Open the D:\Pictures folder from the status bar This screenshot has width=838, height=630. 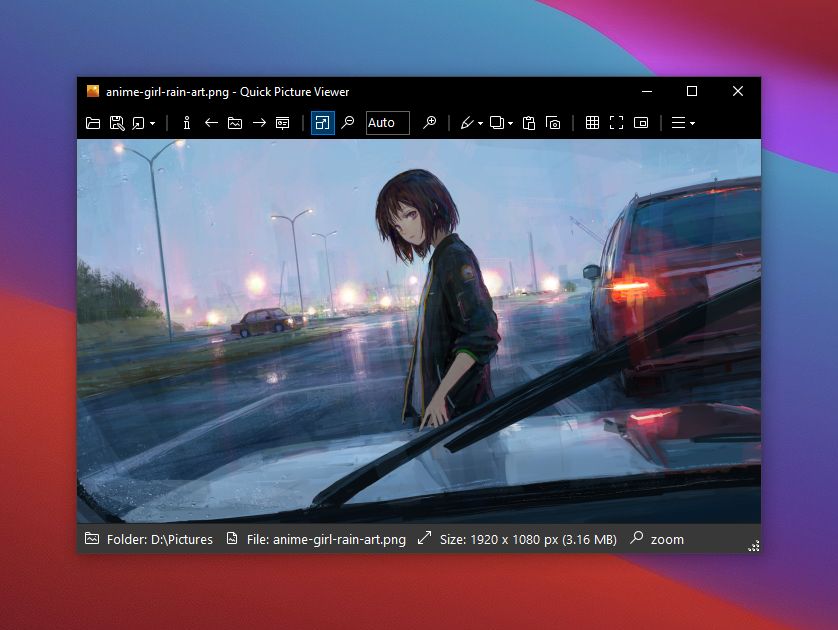[x=148, y=539]
